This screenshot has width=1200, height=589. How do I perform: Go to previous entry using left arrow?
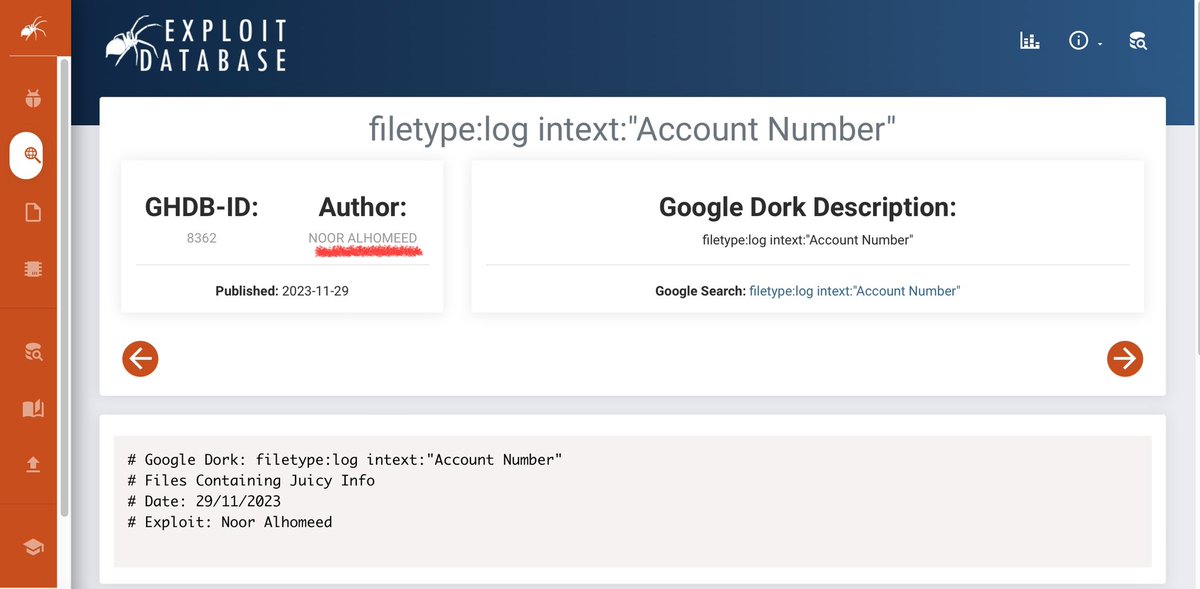[140, 358]
